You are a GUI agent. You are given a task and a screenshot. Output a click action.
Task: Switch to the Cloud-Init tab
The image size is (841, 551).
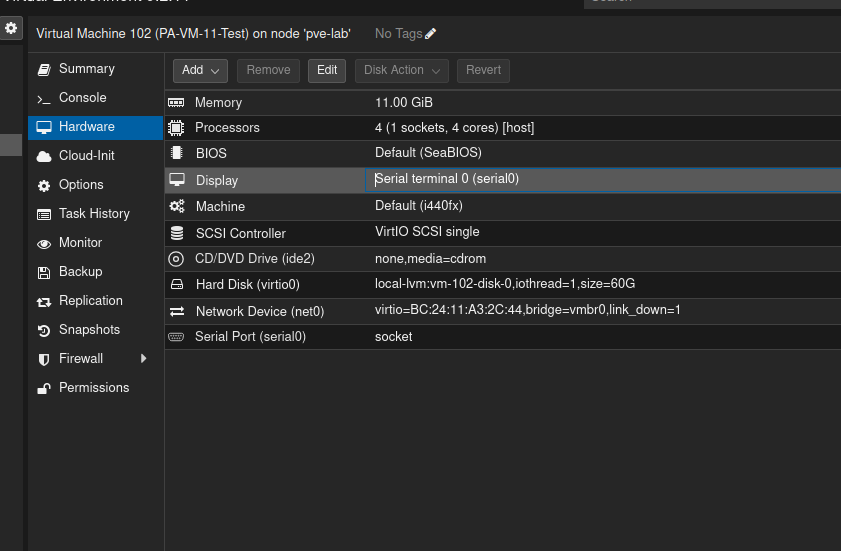click(x=95, y=156)
